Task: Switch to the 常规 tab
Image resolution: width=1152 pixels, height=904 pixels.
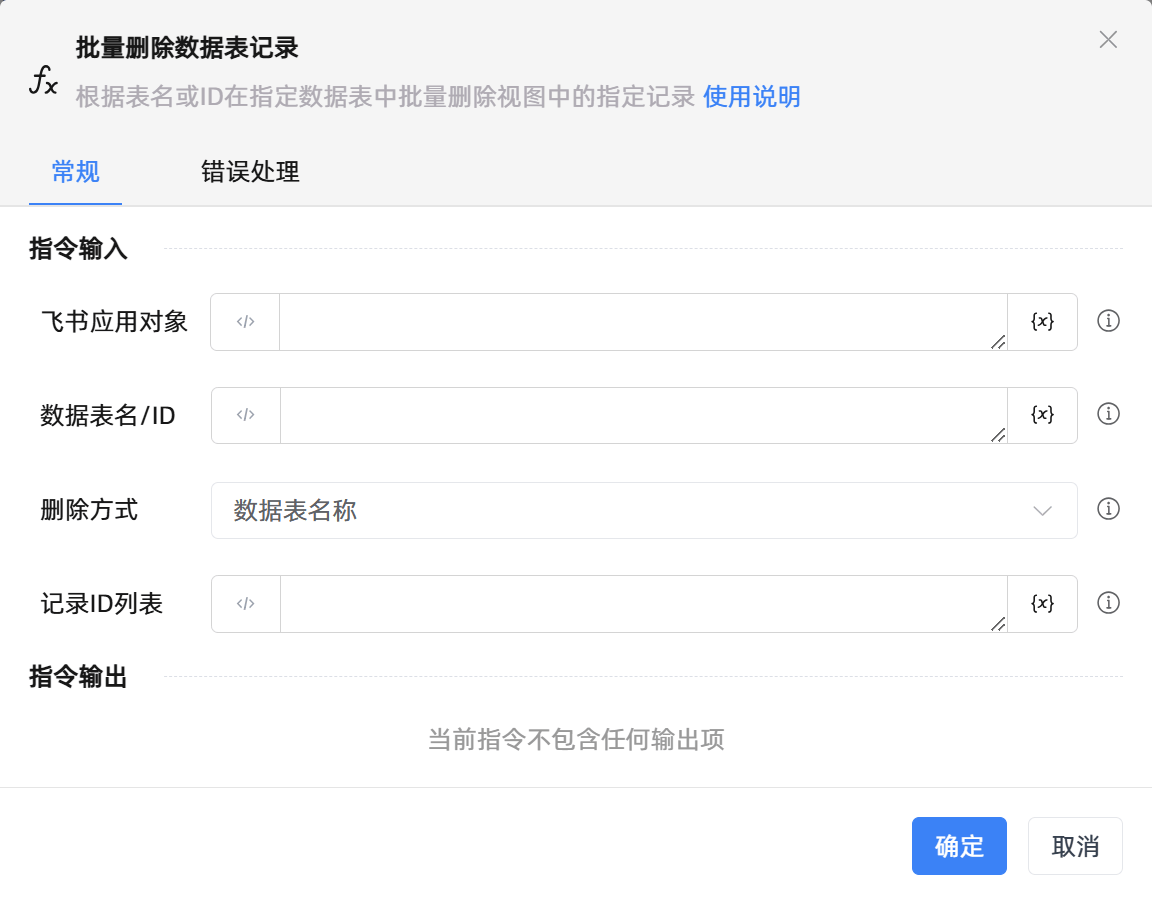Action: pos(76,172)
